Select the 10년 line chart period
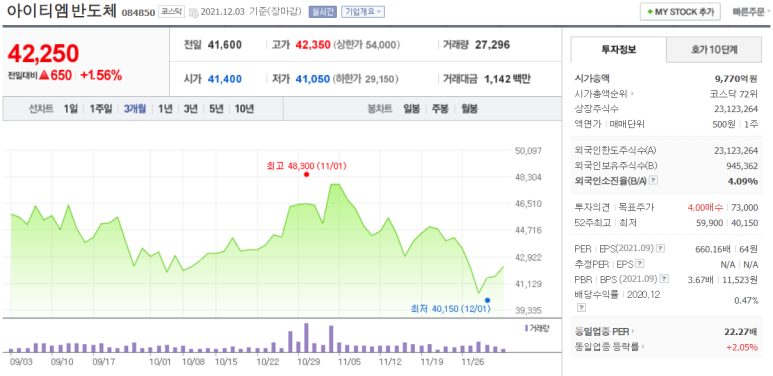This screenshot has width=773, height=376. tap(244, 109)
